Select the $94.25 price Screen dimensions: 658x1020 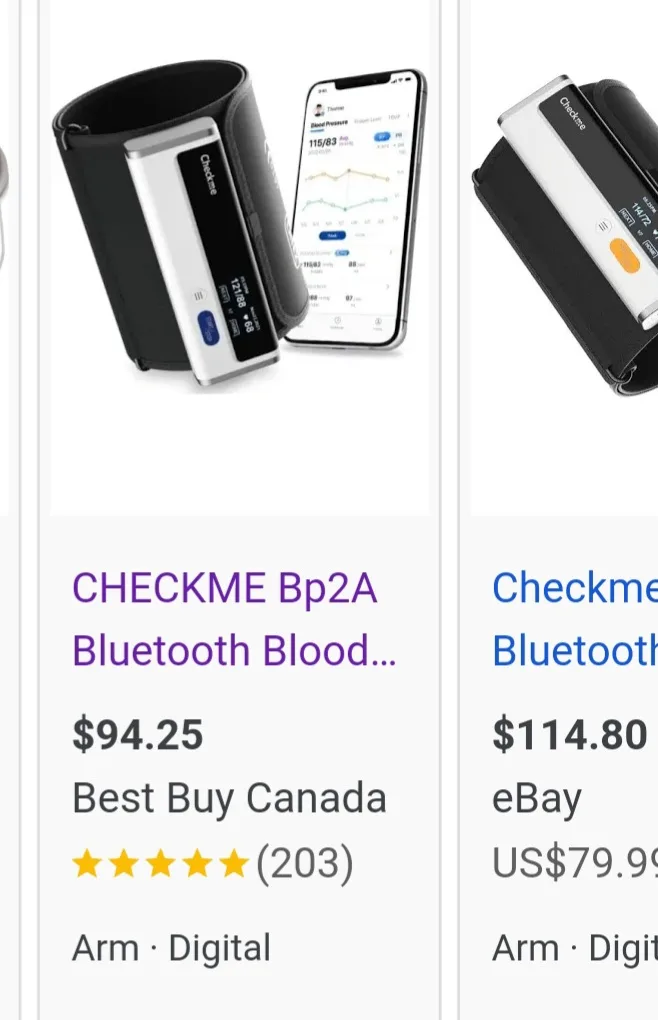[x=138, y=736]
